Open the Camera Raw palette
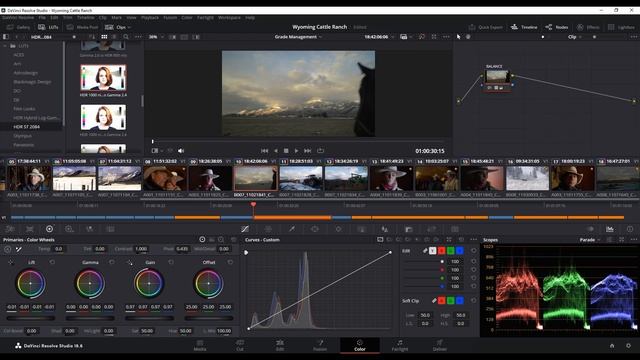Viewport: 640px width, 360px height. [x=10, y=229]
